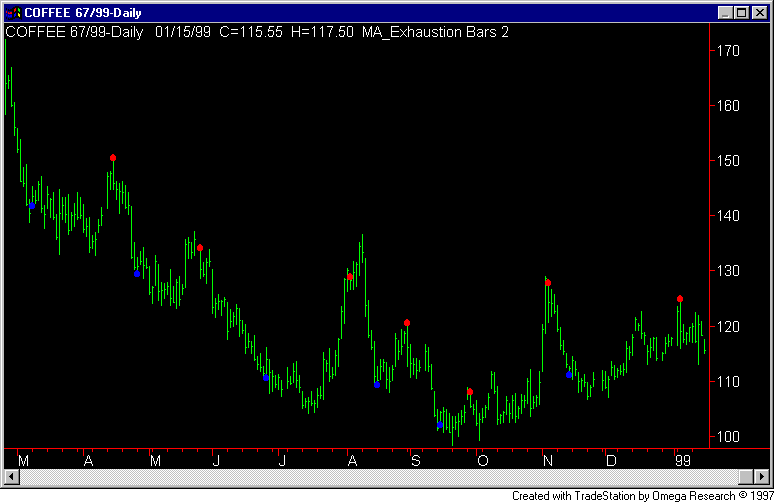Click the MA_Exhaustion Bars 2 indicator label

pyautogui.click(x=435, y=32)
